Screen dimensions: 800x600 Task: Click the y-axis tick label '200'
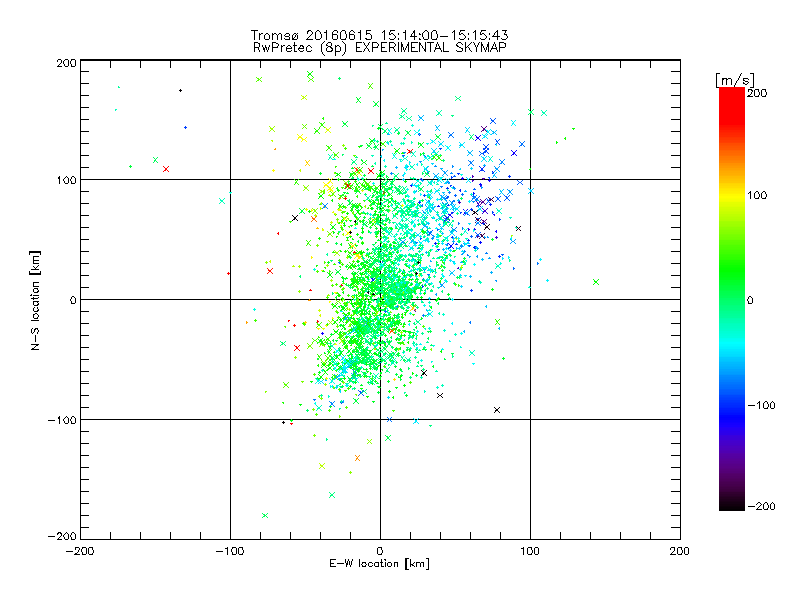point(66,63)
